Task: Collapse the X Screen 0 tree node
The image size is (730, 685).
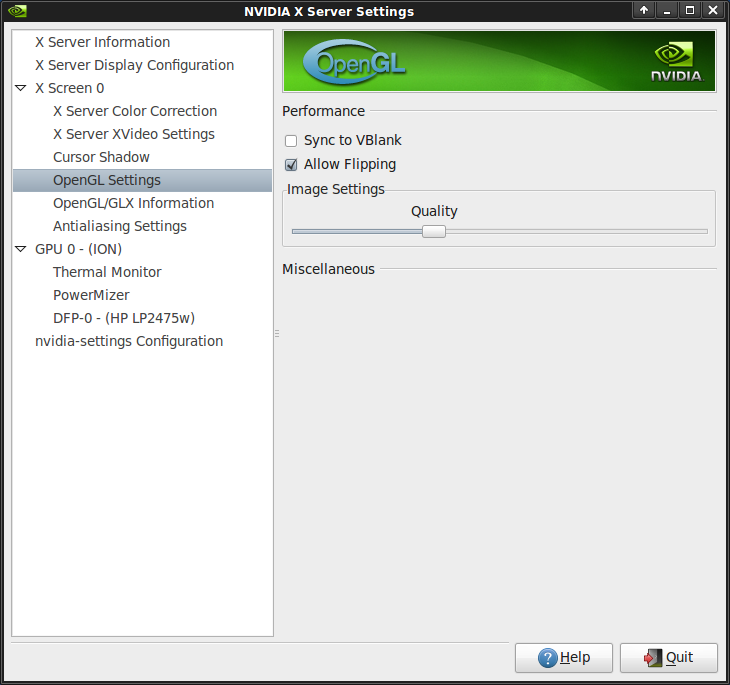Action: click(x=20, y=88)
